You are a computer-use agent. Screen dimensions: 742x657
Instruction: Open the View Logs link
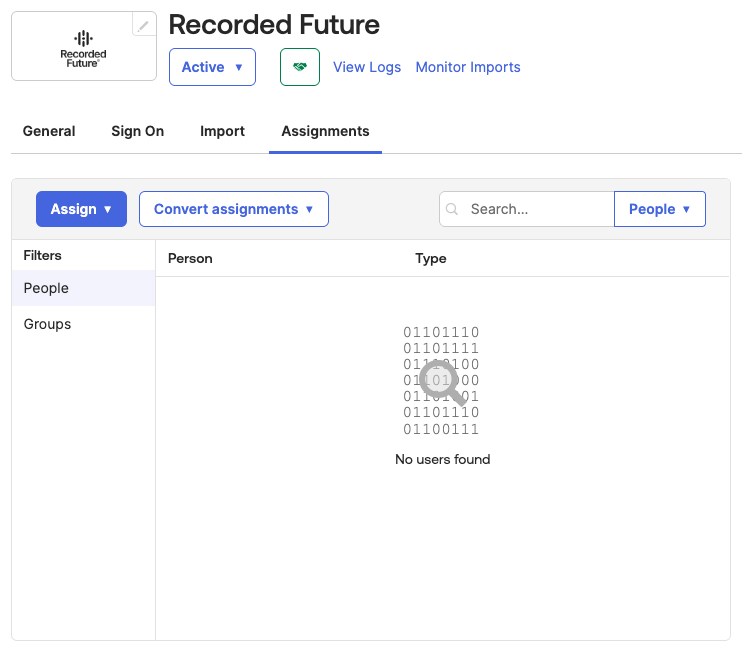(367, 67)
